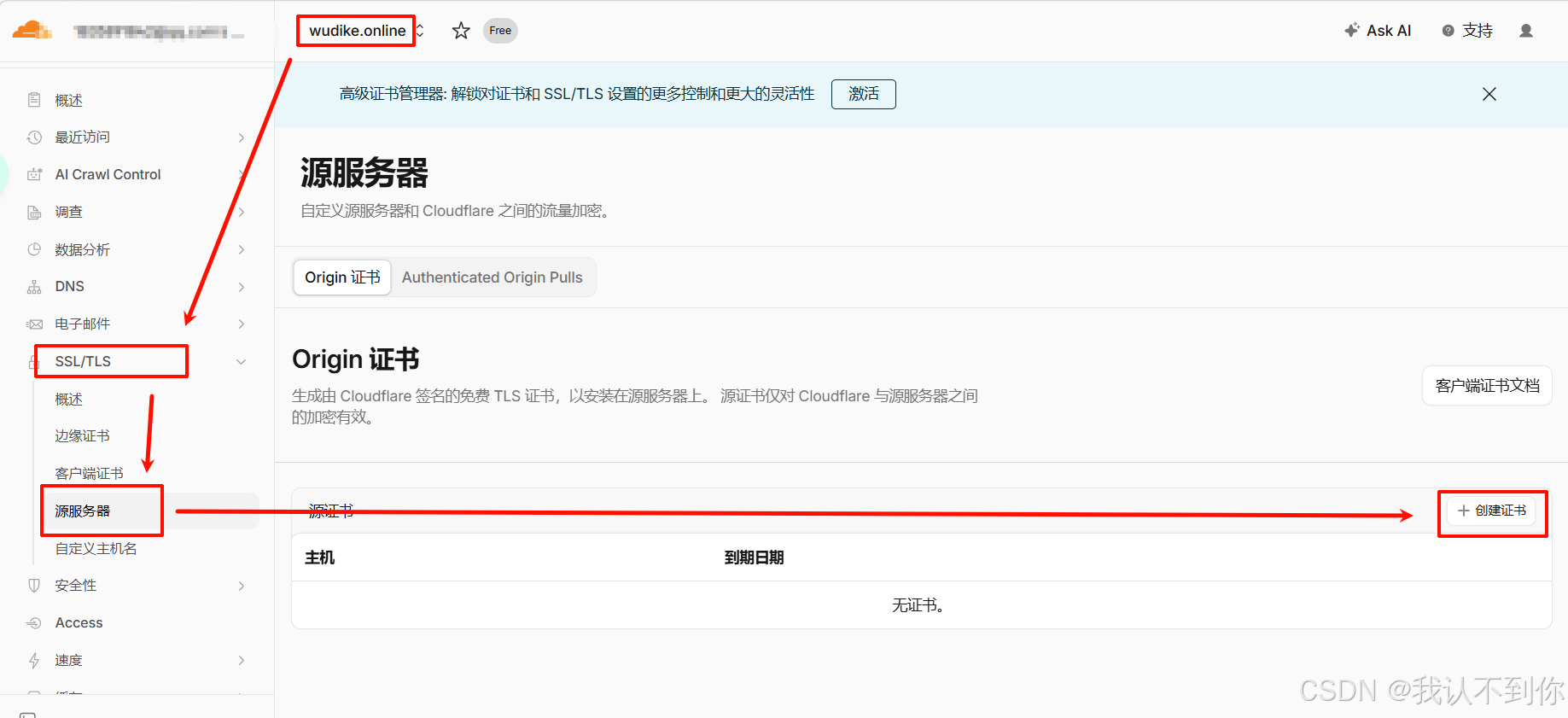Image resolution: width=1568 pixels, height=718 pixels.
Task: Expand the 速度 submenu chevron
Action: 242,661
